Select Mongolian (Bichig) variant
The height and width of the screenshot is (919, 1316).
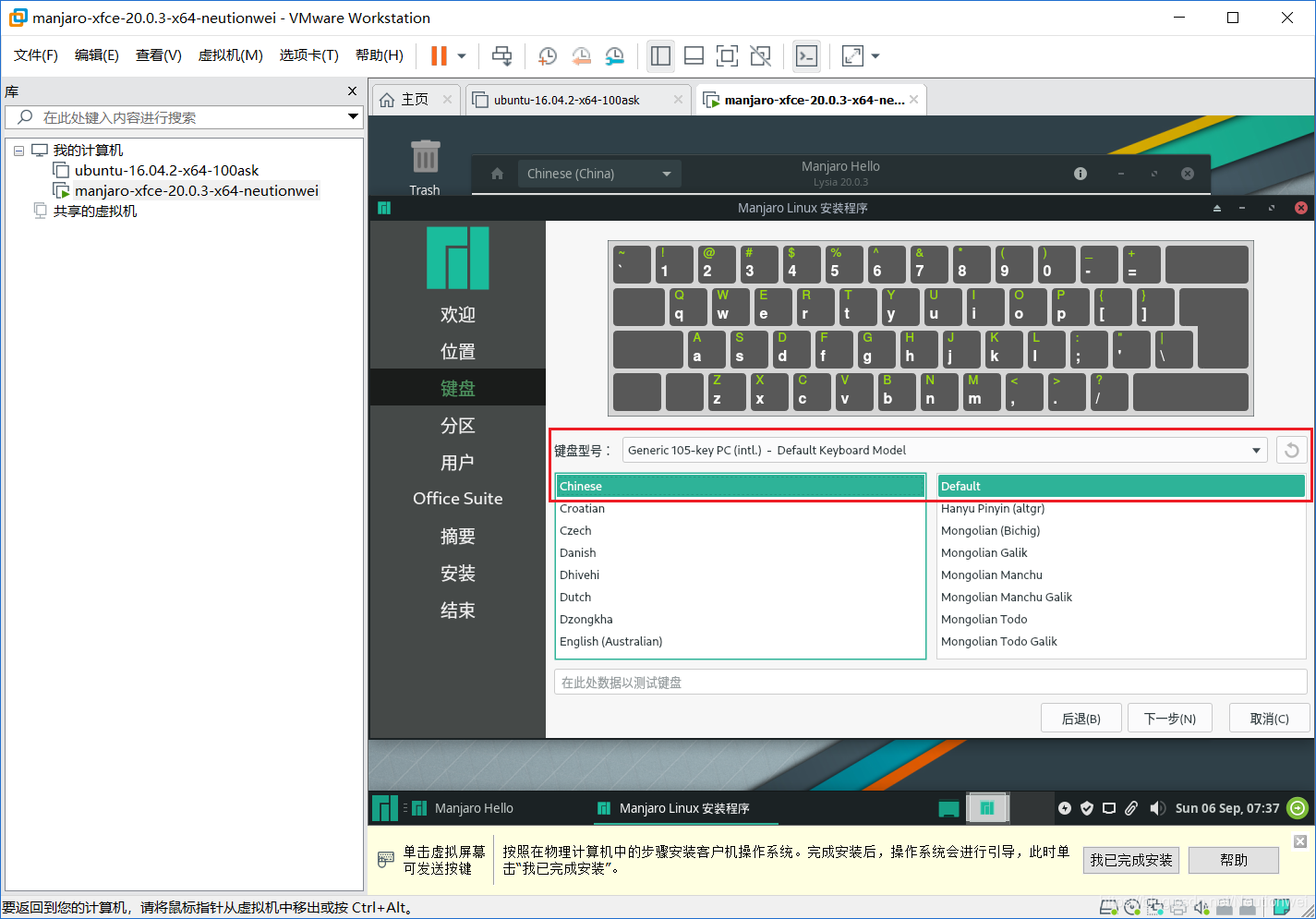coord(1121,530)
